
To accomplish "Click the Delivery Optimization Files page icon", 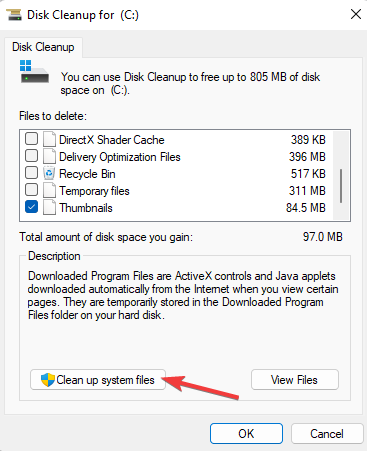I will click(49, 156).
